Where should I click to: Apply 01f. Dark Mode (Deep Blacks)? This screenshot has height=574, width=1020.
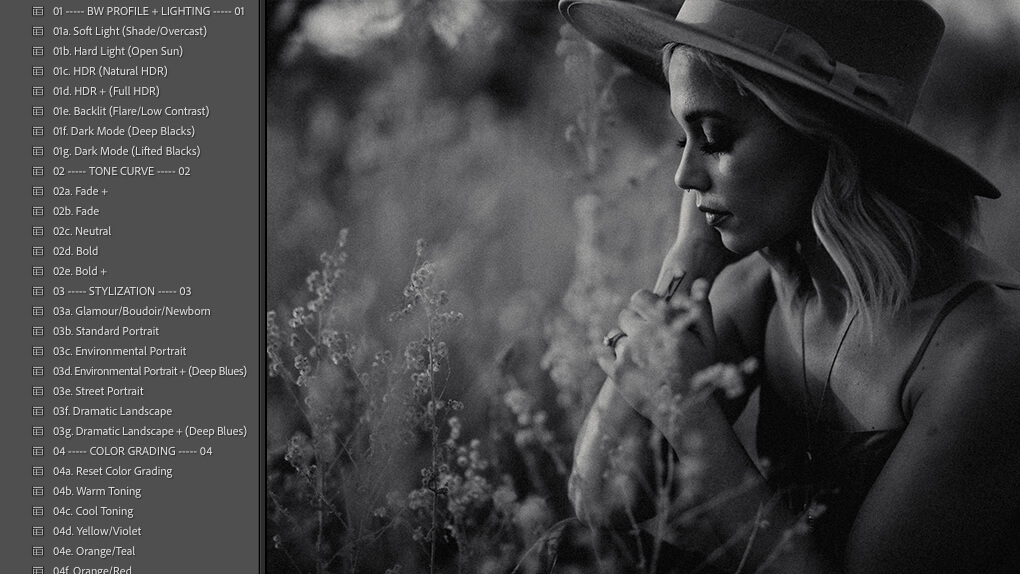pyautogui.click(x=123, y=131)
